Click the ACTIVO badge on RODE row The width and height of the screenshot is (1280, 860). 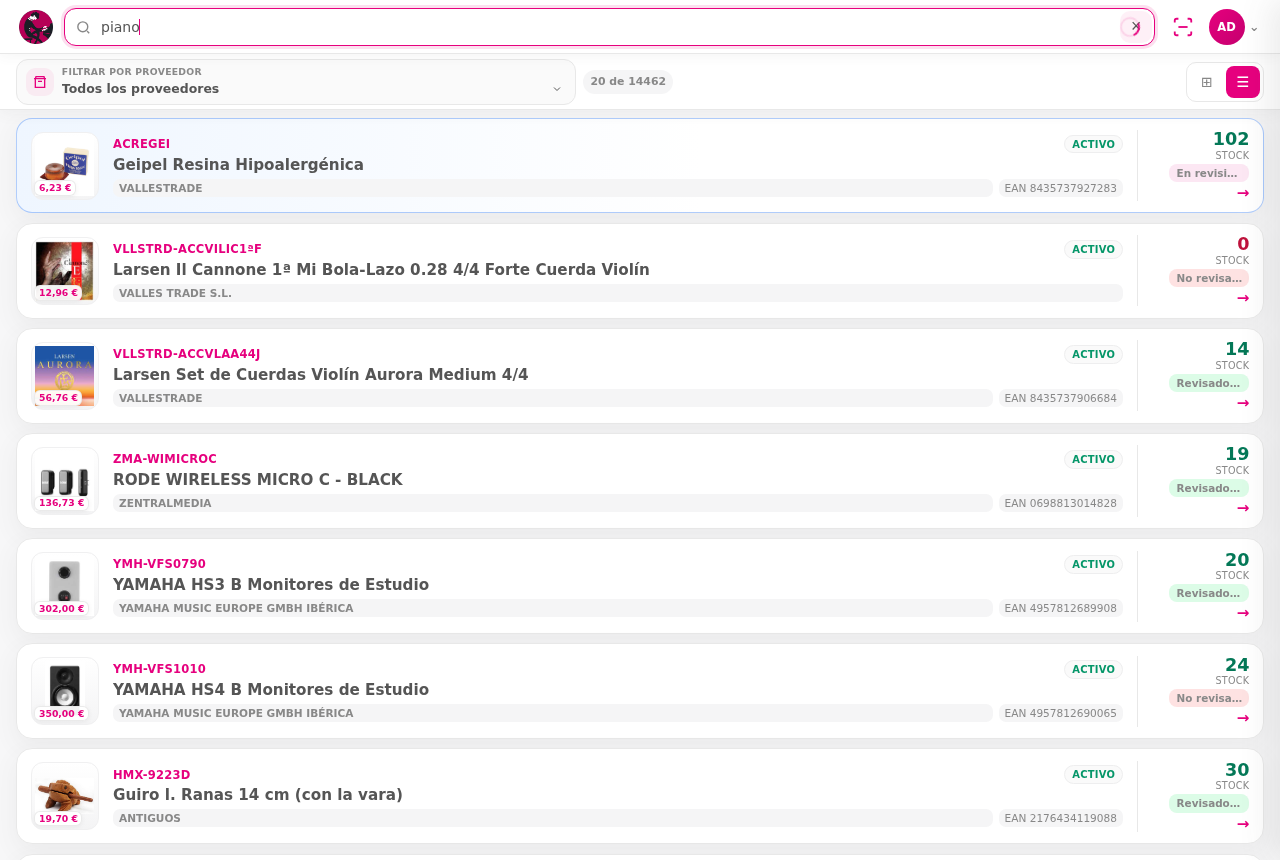1093,459
